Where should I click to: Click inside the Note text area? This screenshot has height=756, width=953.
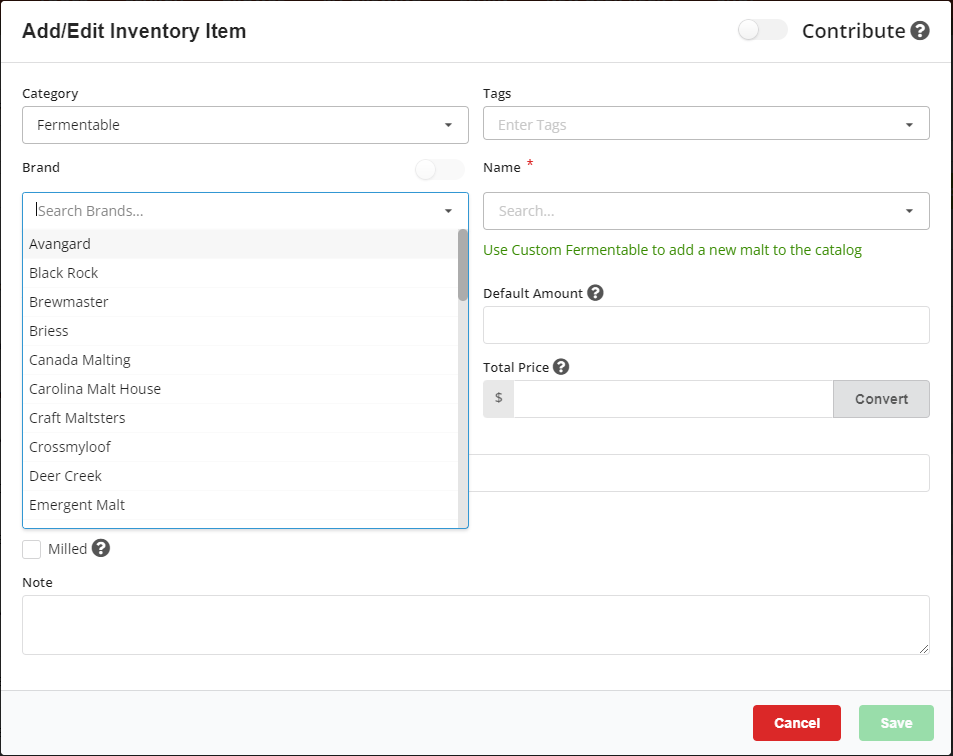click(x=475, y=625)
